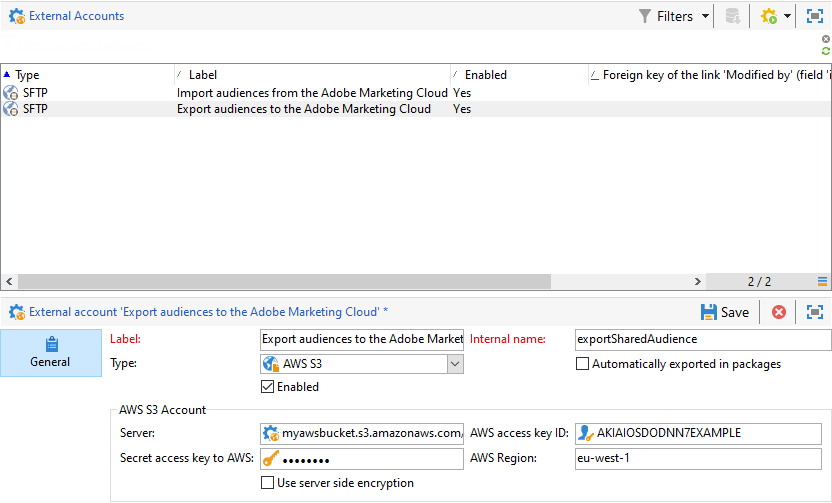Click the actions gear icon in top toolbar

point(768,16)
